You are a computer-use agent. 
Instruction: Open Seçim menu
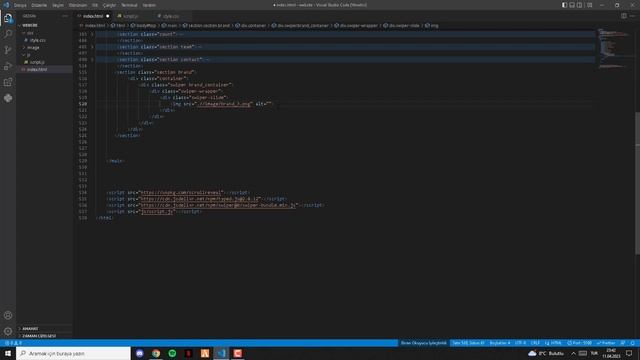coord(58,5)
